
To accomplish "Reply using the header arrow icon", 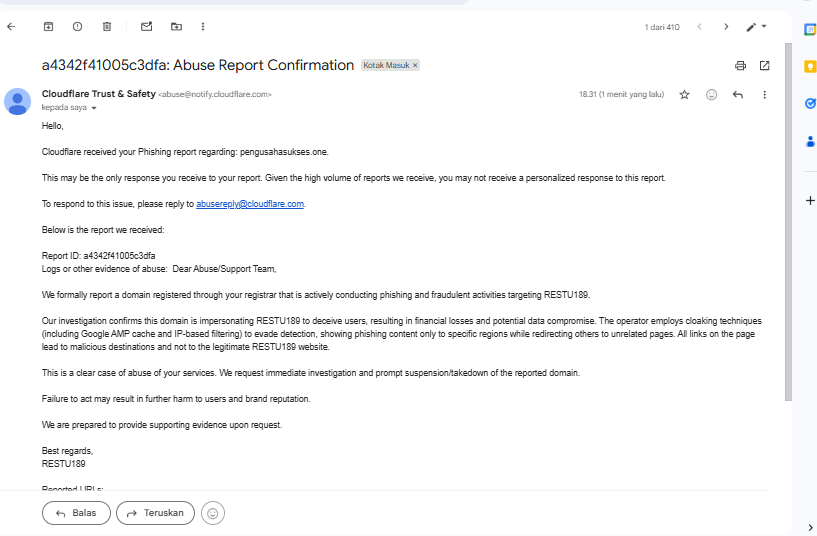I will click(738, 95).
